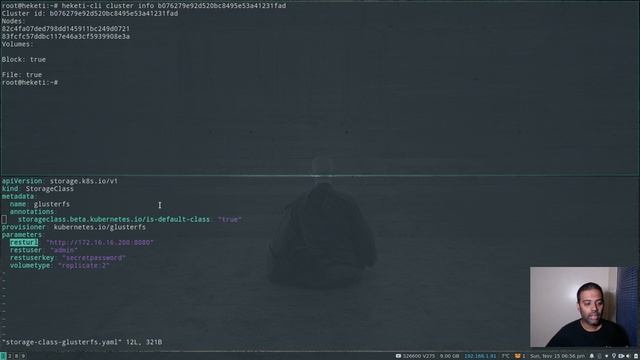The width and height of the screenshot is (640, 360).
Task: Click the notification bell tray icon
Action: pyautogui.click(x=592, y=356)
